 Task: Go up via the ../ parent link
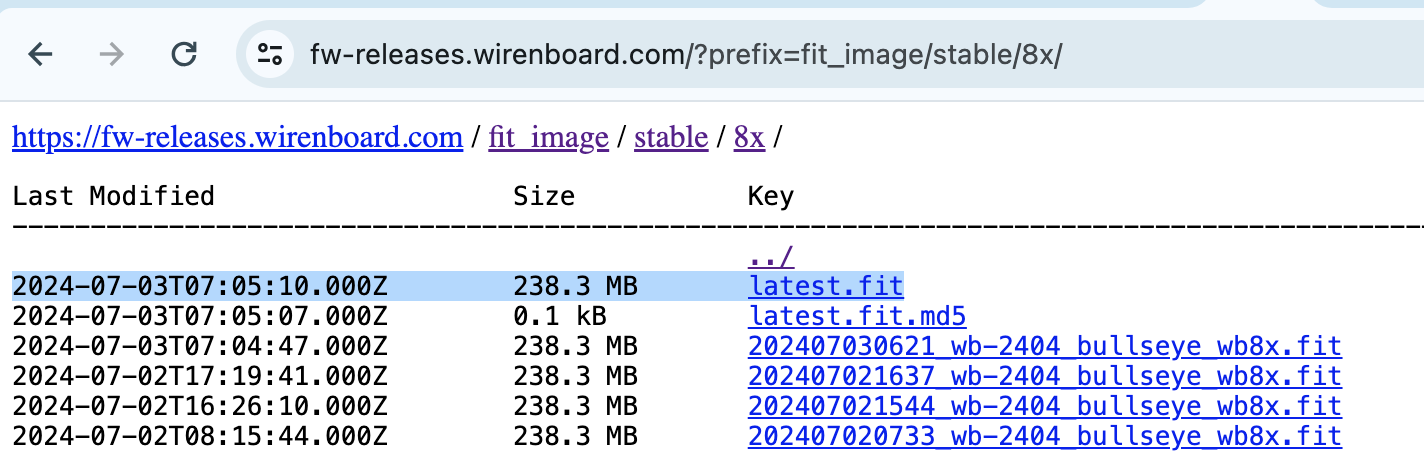point(771,258)
